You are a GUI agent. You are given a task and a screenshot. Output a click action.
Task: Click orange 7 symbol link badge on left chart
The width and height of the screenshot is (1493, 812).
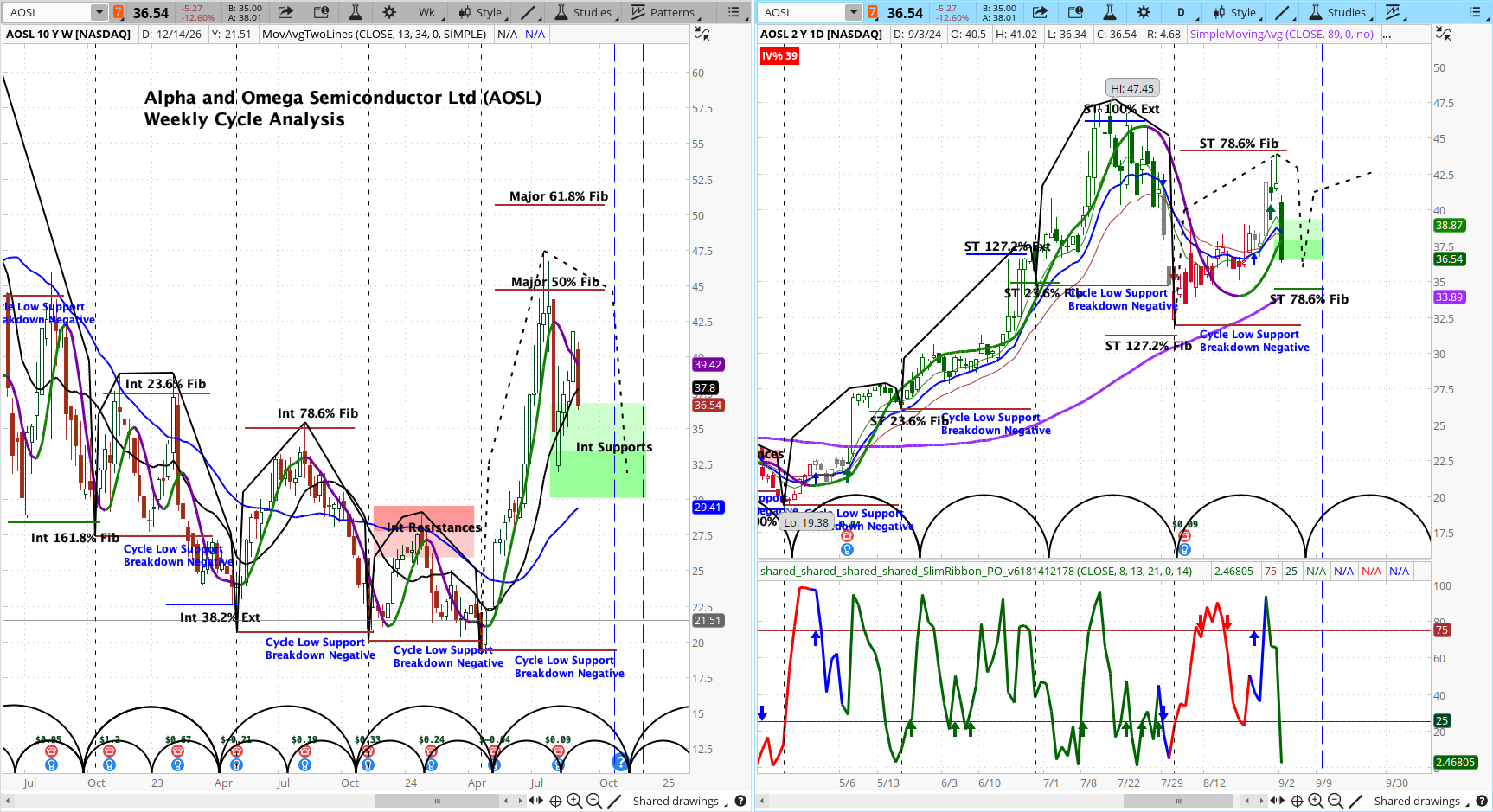point(119,12)
